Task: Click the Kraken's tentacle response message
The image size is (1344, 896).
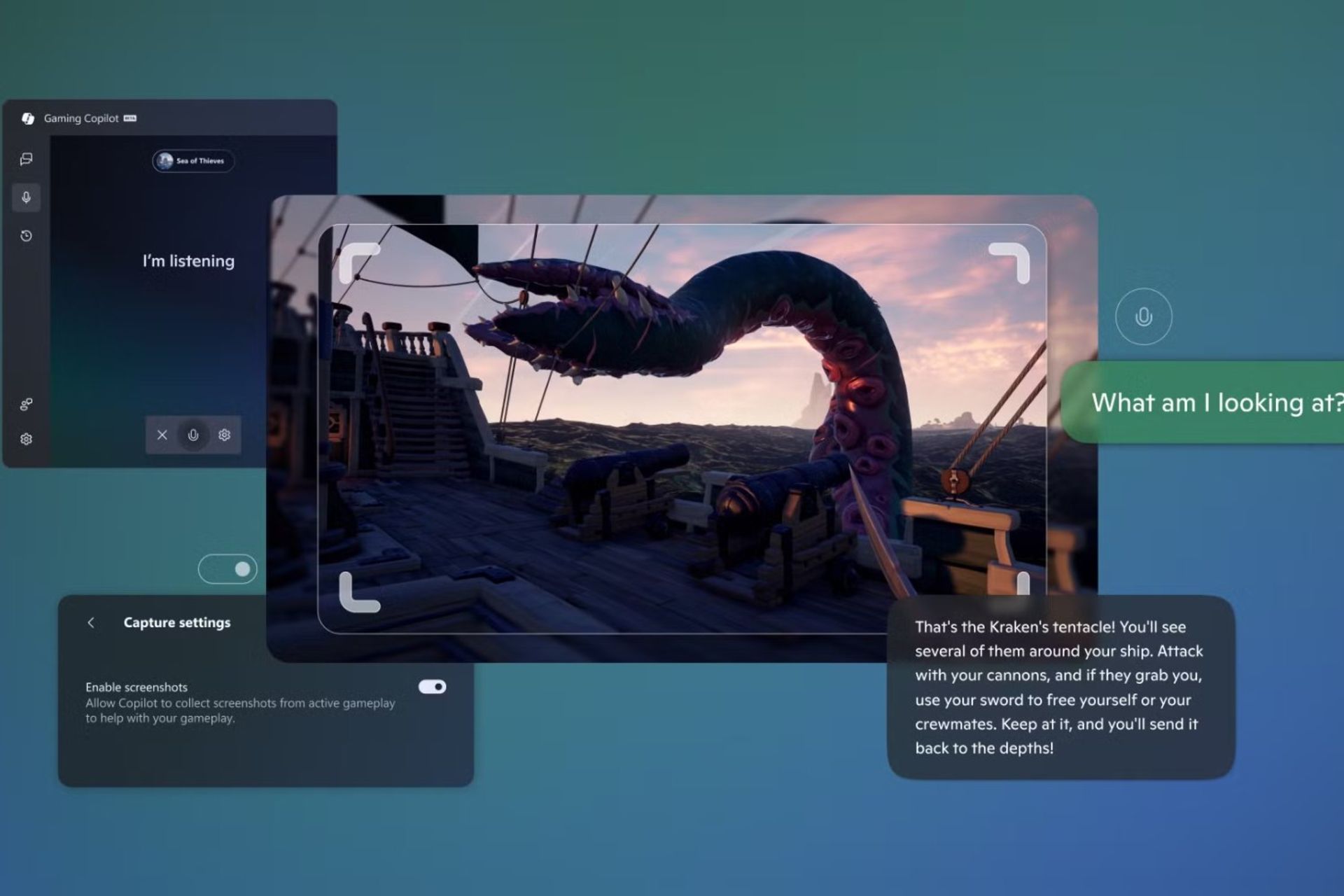Action: click(1060, 687)
